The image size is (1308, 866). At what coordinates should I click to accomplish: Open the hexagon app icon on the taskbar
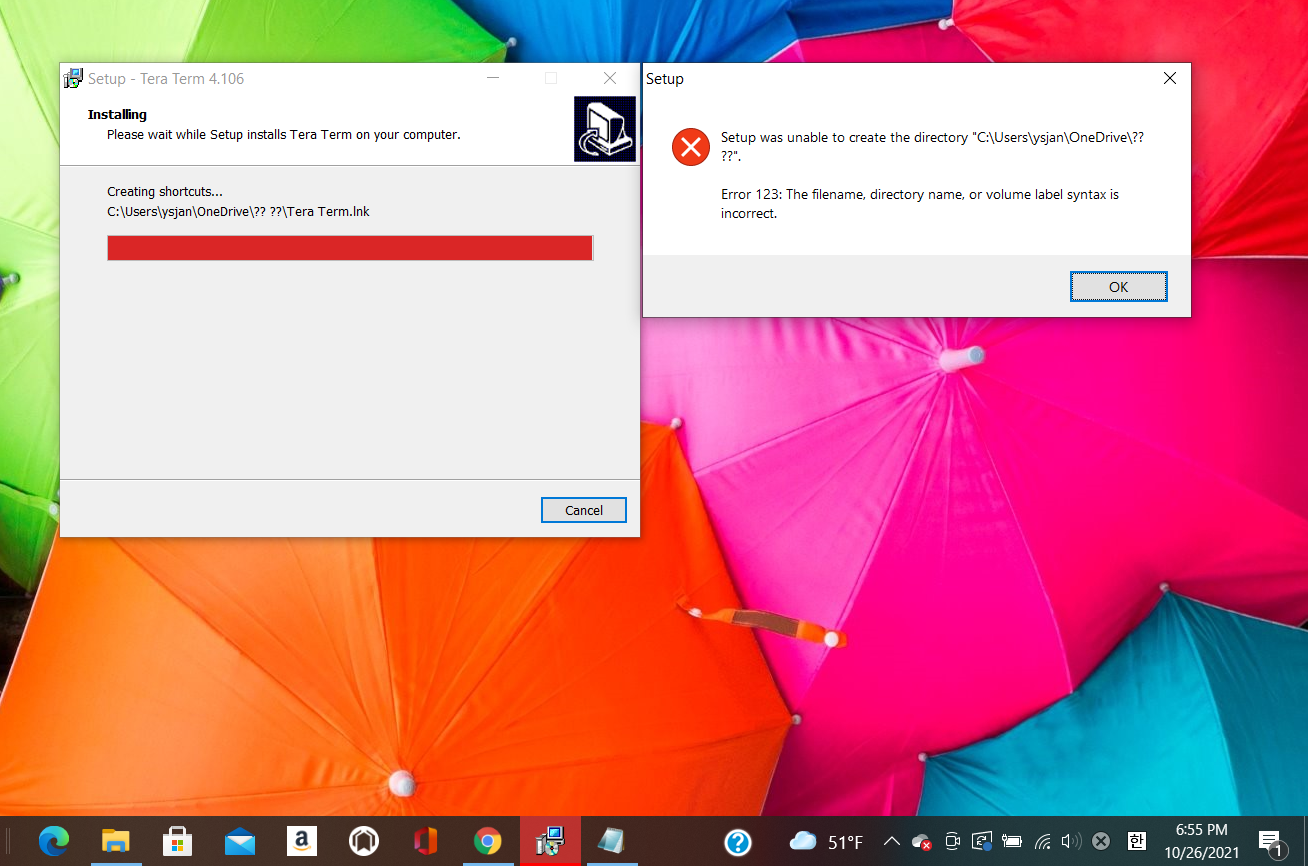[x=364, y=841]
